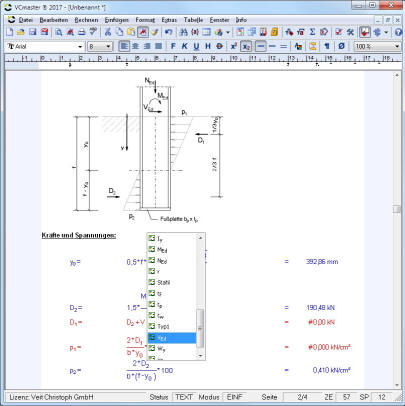Select W_y in the variable list
Screen dimensions: 405x406
point(172,349)
